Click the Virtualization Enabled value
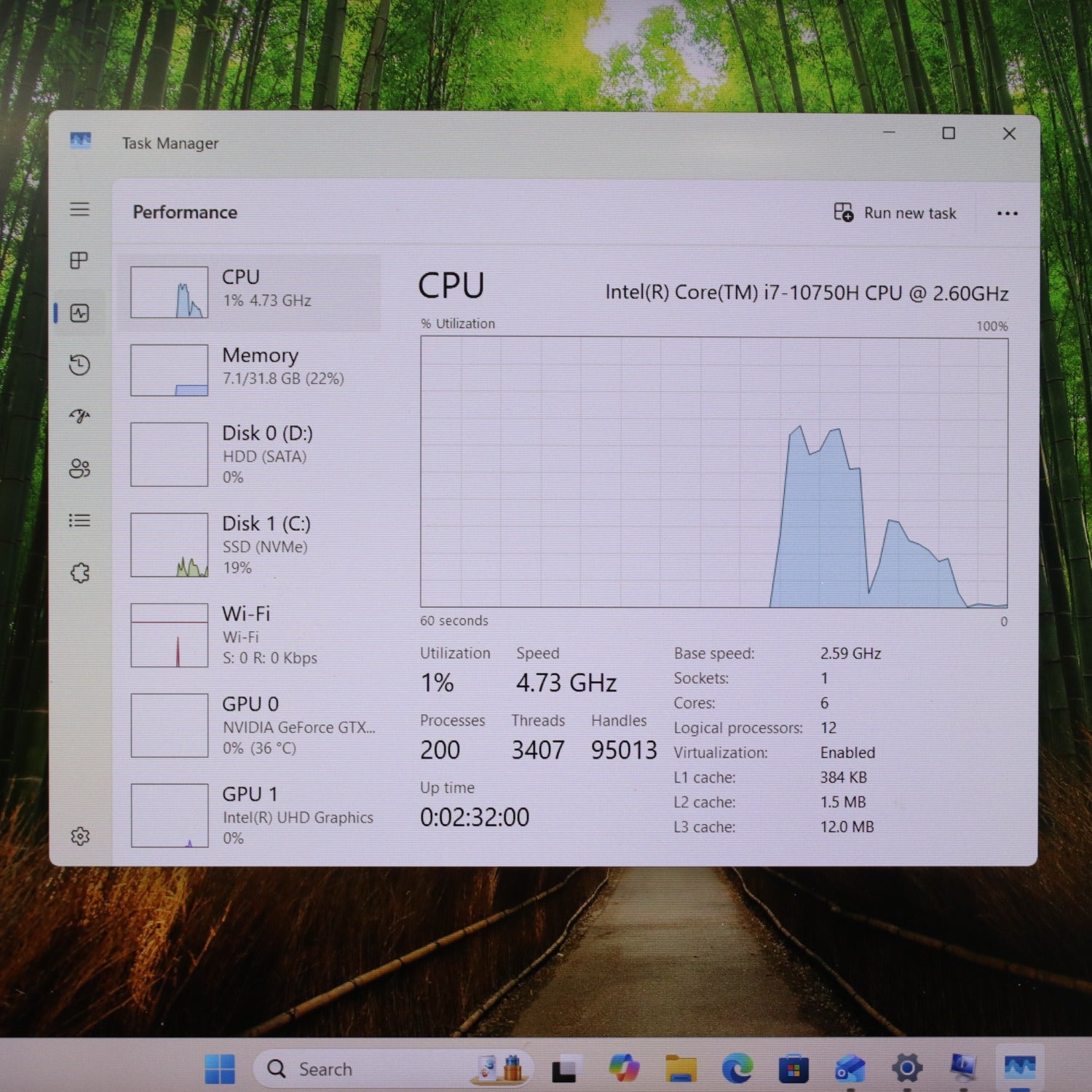The width and height of the screenshot is (1092, 1092). coord(847,752)
